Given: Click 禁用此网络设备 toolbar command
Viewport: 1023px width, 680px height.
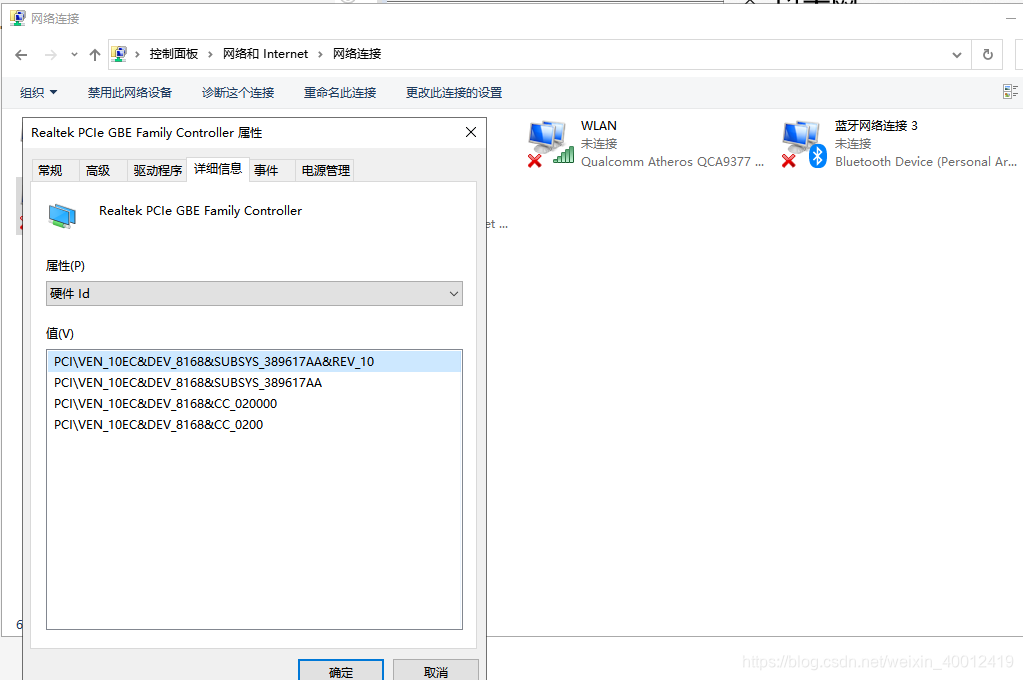Looking at the screenshot, I should [130, 93].
